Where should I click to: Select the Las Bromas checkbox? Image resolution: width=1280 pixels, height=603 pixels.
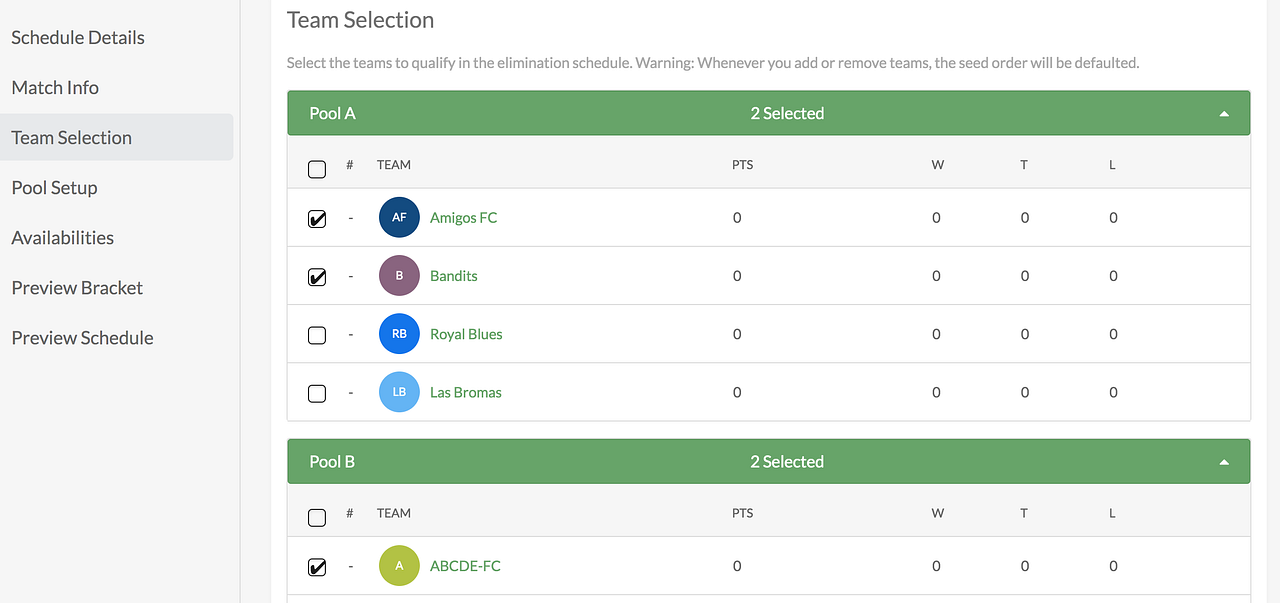pyautogui.click(x=317, y=393)
